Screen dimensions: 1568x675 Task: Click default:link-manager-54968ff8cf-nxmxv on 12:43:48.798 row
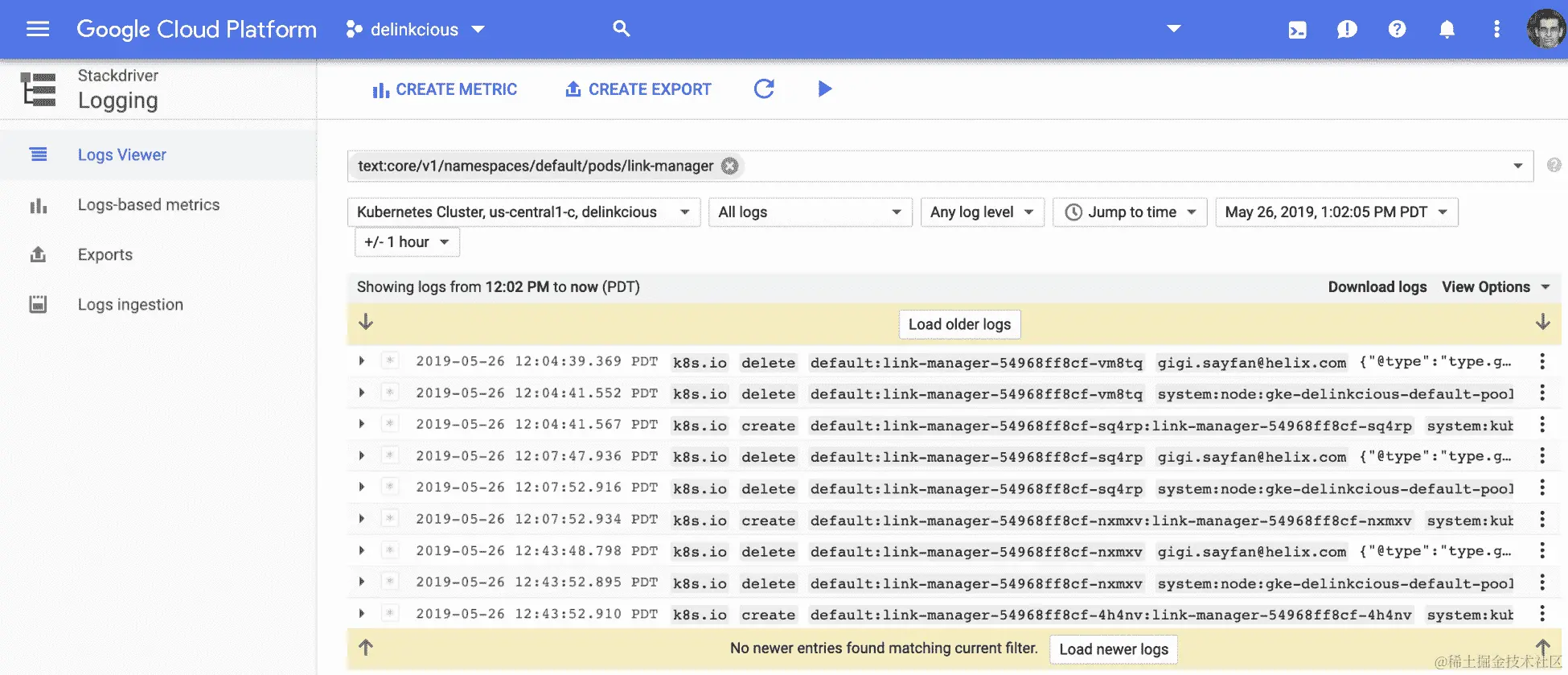[x=976, y=552]
